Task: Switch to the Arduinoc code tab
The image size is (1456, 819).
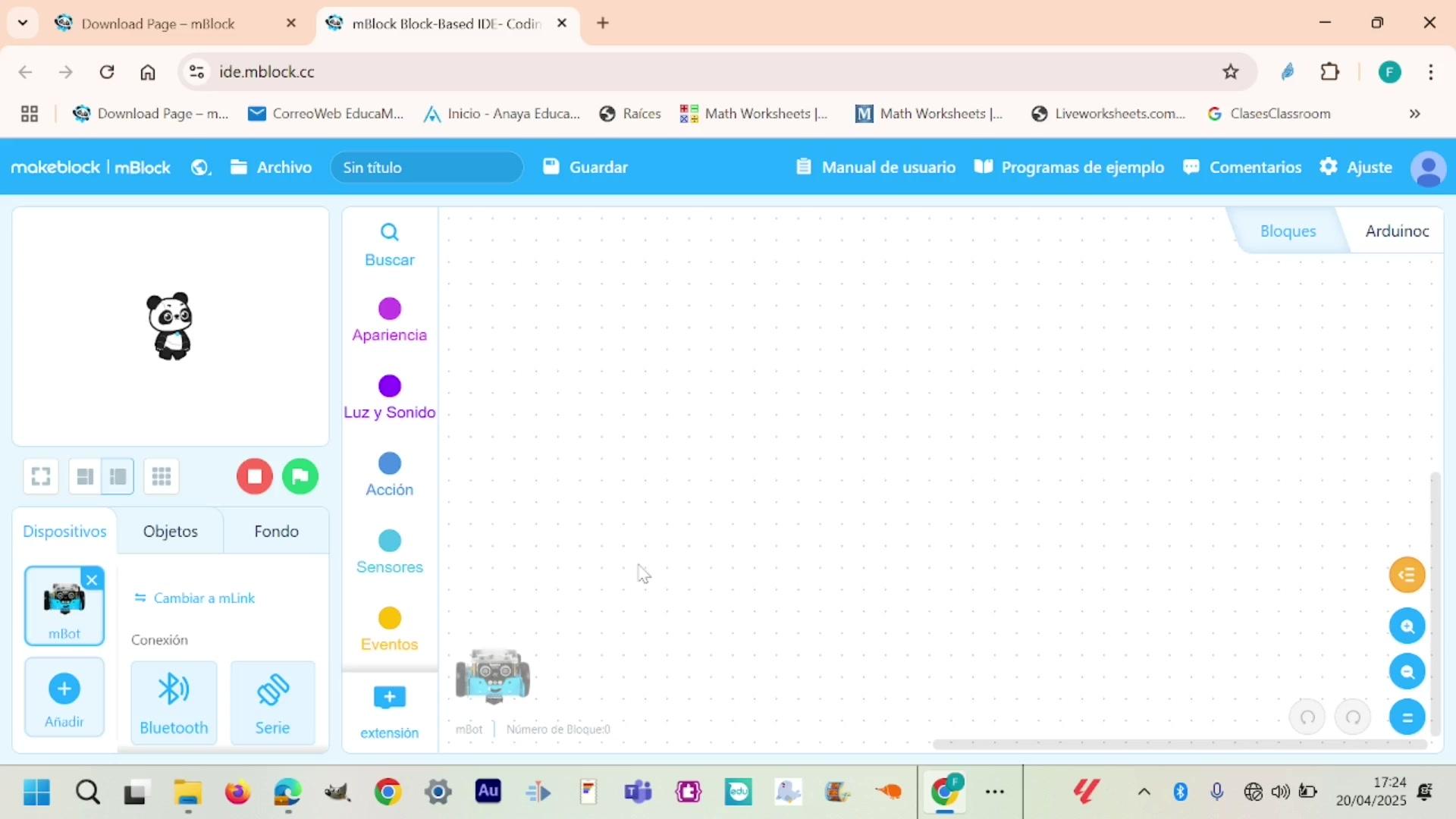Action: pyautogui.click(x=1397, y=231)
